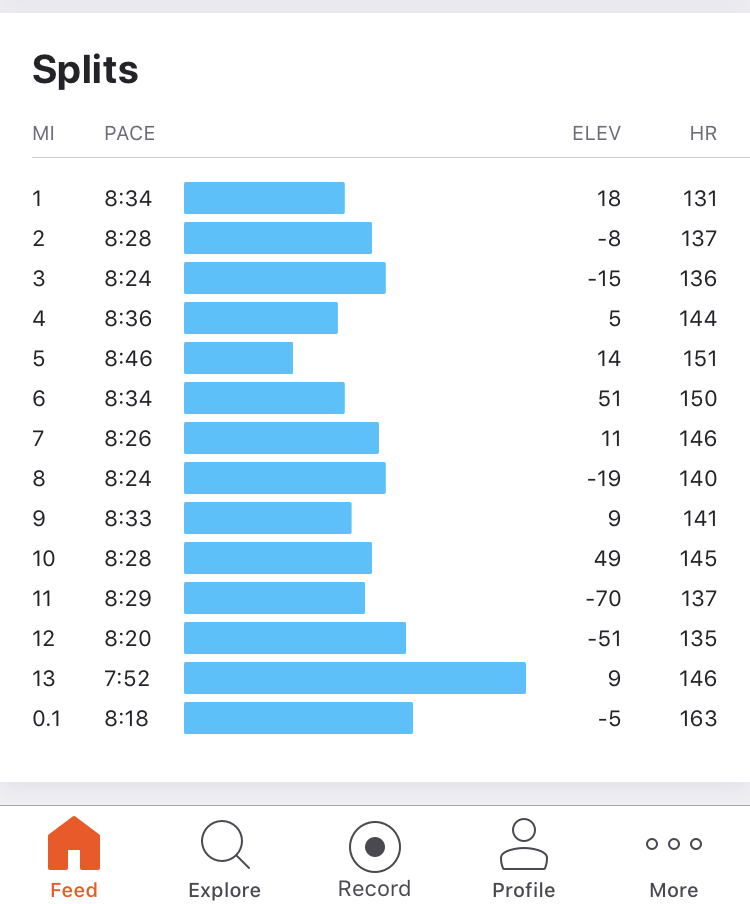Screen dimensions: 750x904
Task: Click the mile 1 pace bar
Action: (x=264, y=198)
